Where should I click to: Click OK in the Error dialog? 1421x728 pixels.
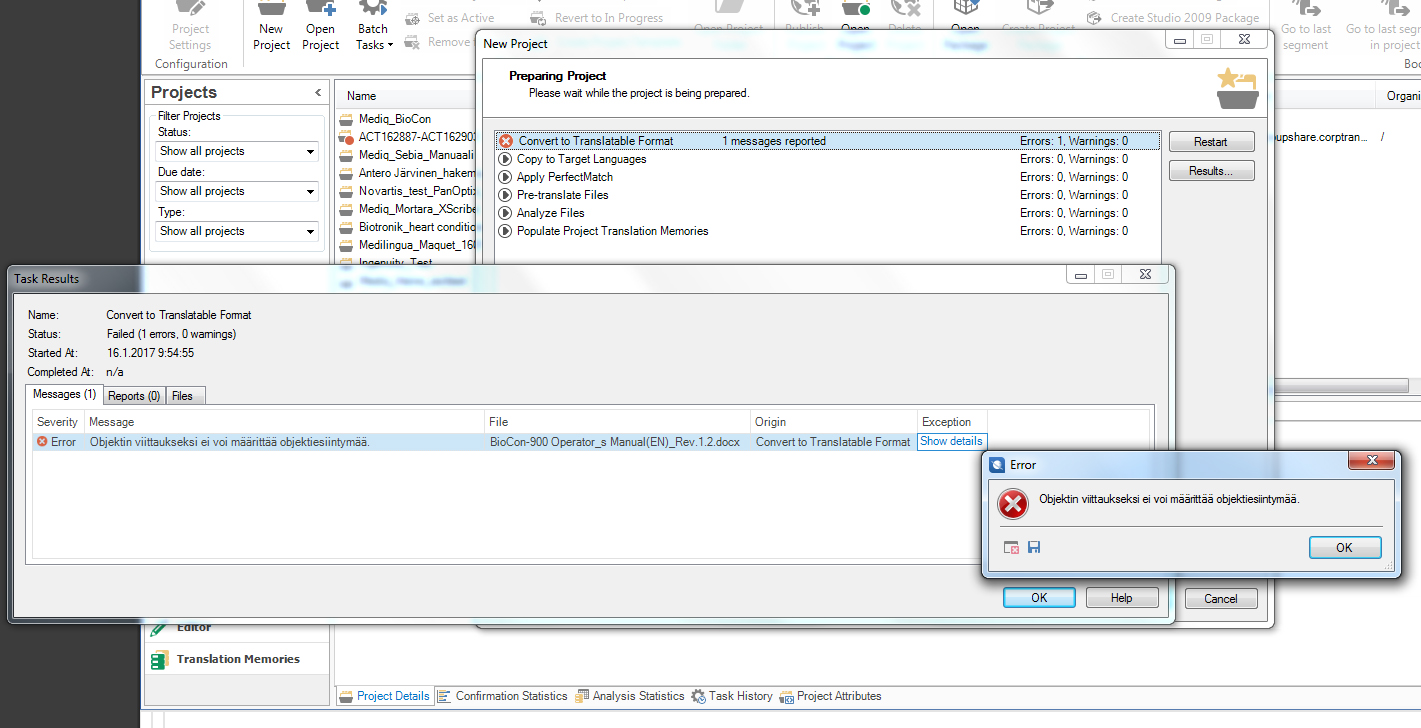[1344, 547]
